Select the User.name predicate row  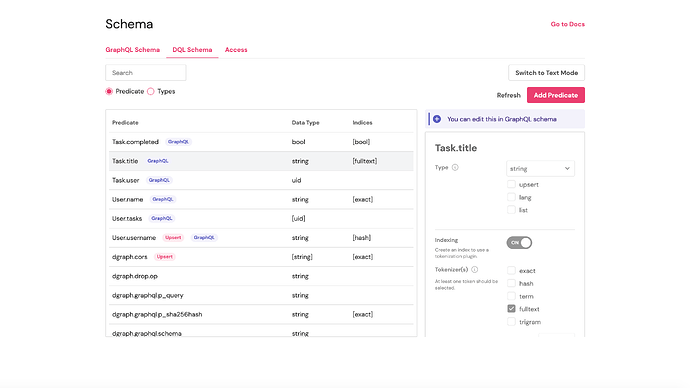coord(261,199)
